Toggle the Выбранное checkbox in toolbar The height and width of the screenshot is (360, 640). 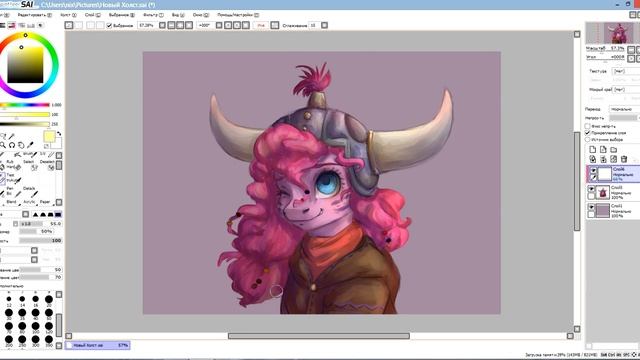coord(109,25)
